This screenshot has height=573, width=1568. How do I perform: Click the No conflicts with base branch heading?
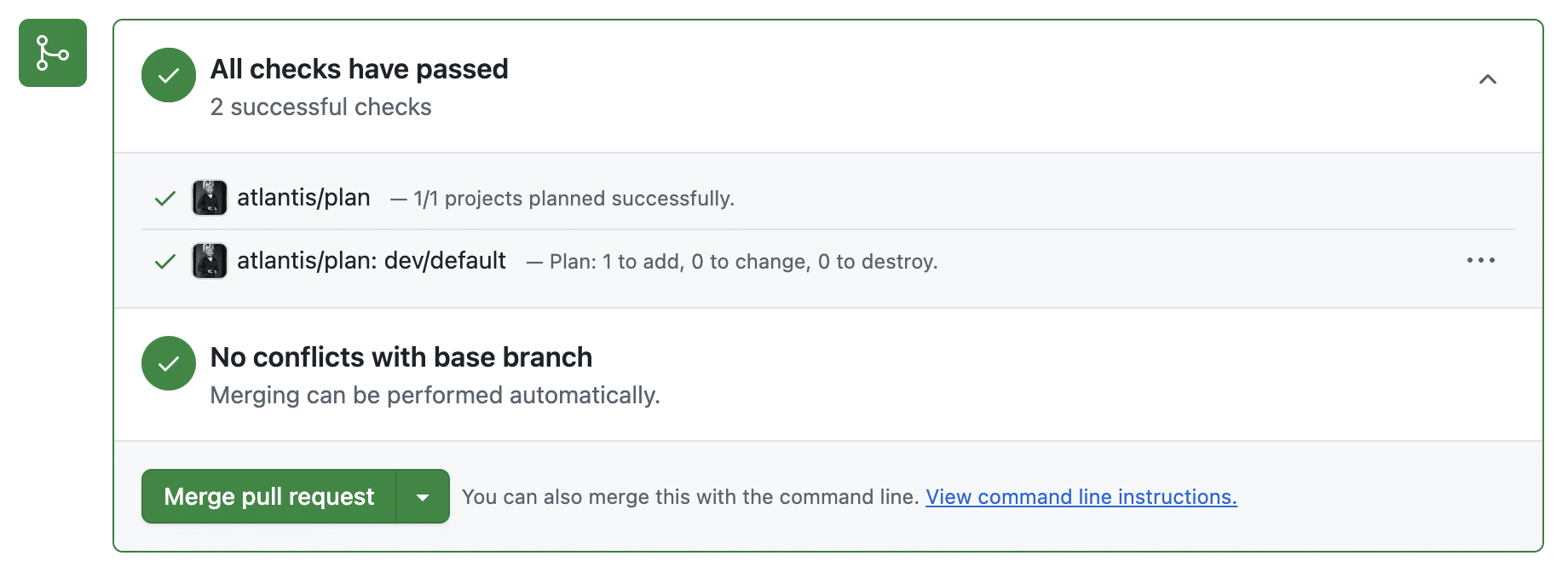click(401, 357)
